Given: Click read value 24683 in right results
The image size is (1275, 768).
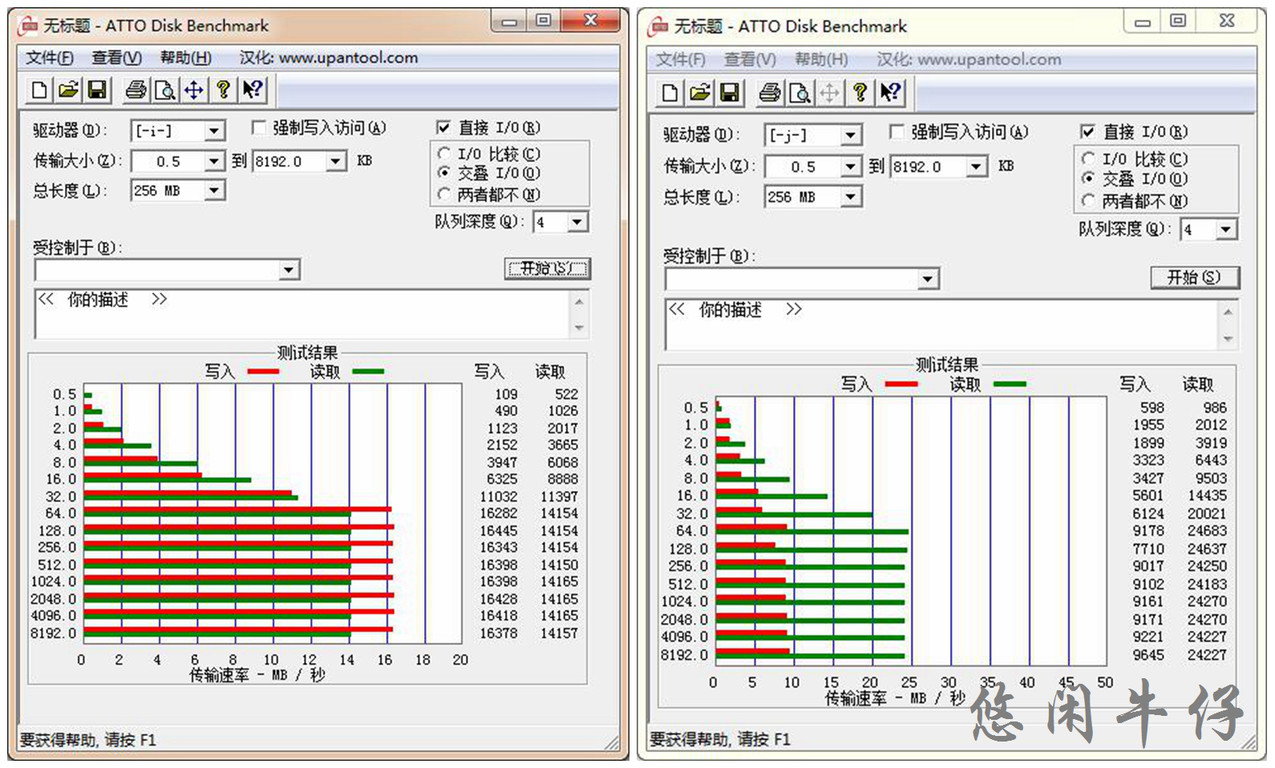Looking at the screenshot, I should (1205, 531).
